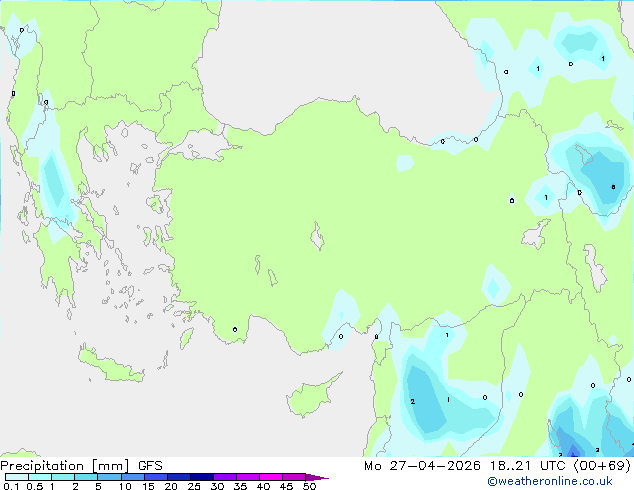Click the '50' legend scale label
Screen dimensions: 634x490
coord(309,486)
